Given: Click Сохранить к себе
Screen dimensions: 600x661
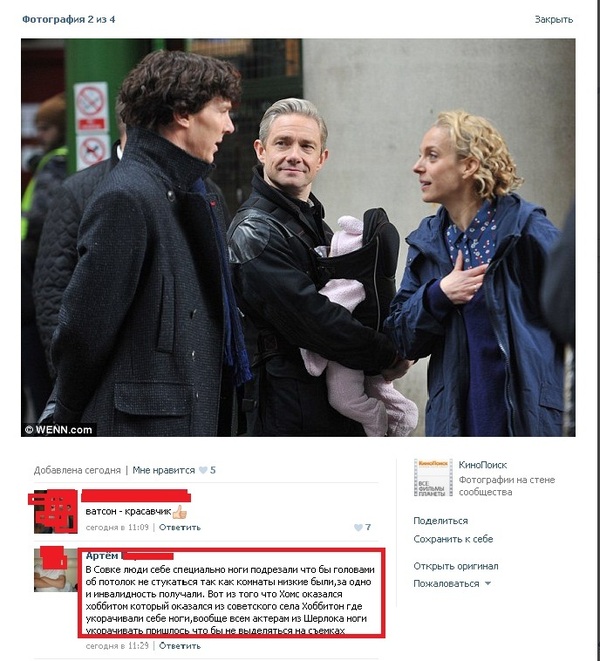Looking at the screenshot, I should [x=453, y=539].
